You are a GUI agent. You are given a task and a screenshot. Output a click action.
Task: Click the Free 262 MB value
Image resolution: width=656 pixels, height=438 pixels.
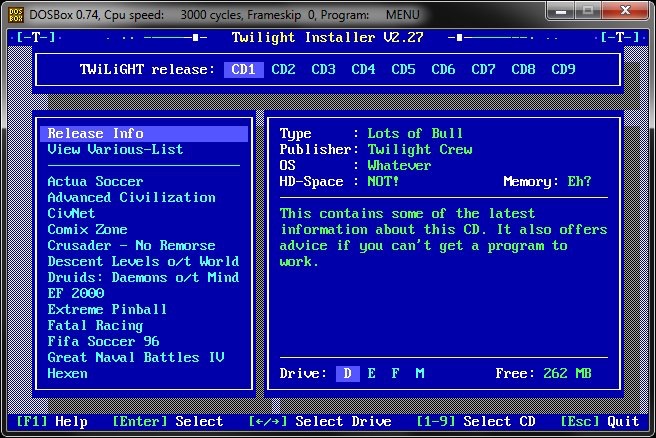tap(567, 374)
